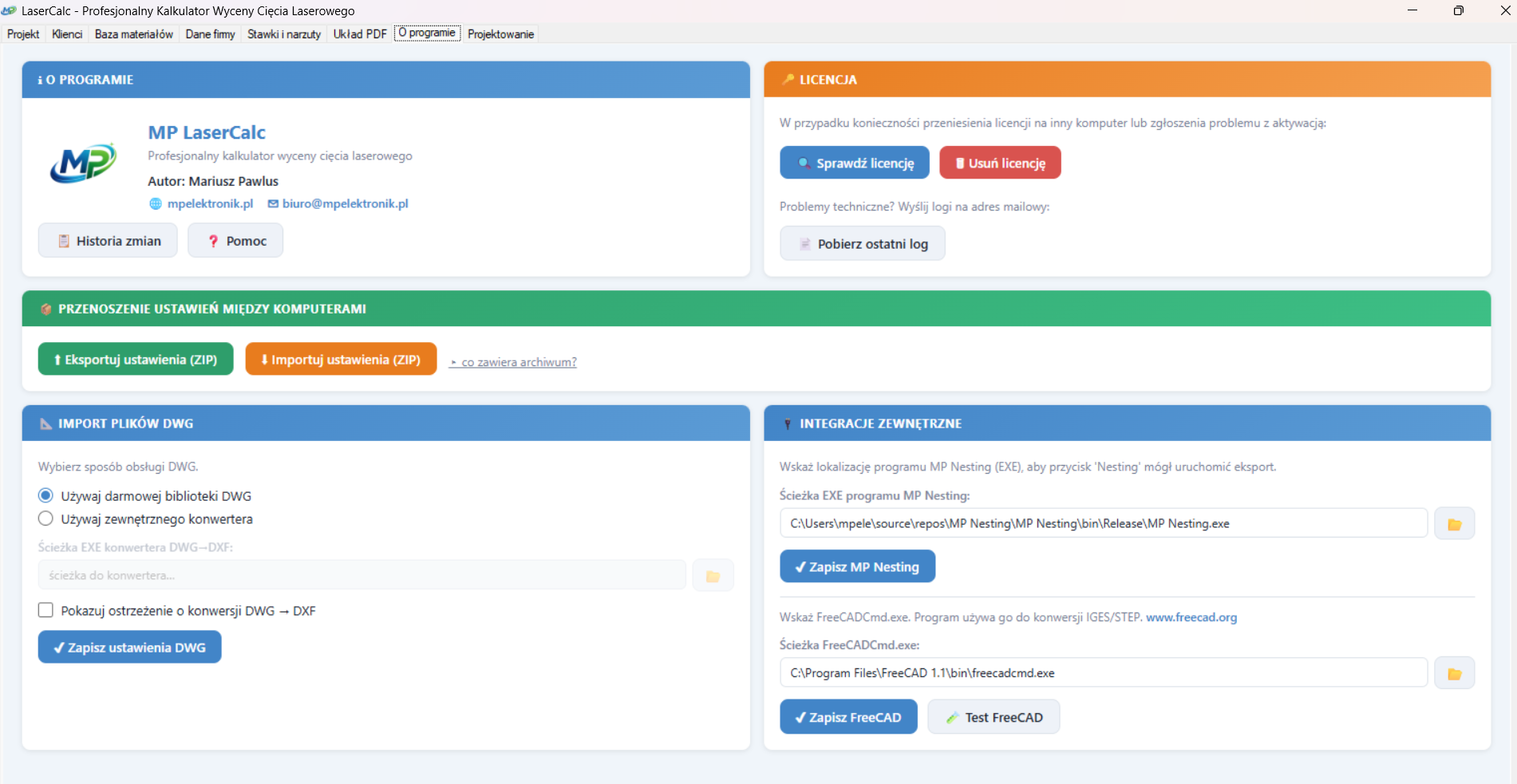Expand 'co zawiera archiwum?' details
This screenshot has width=1517, height=784.
(x=513, y=362)
